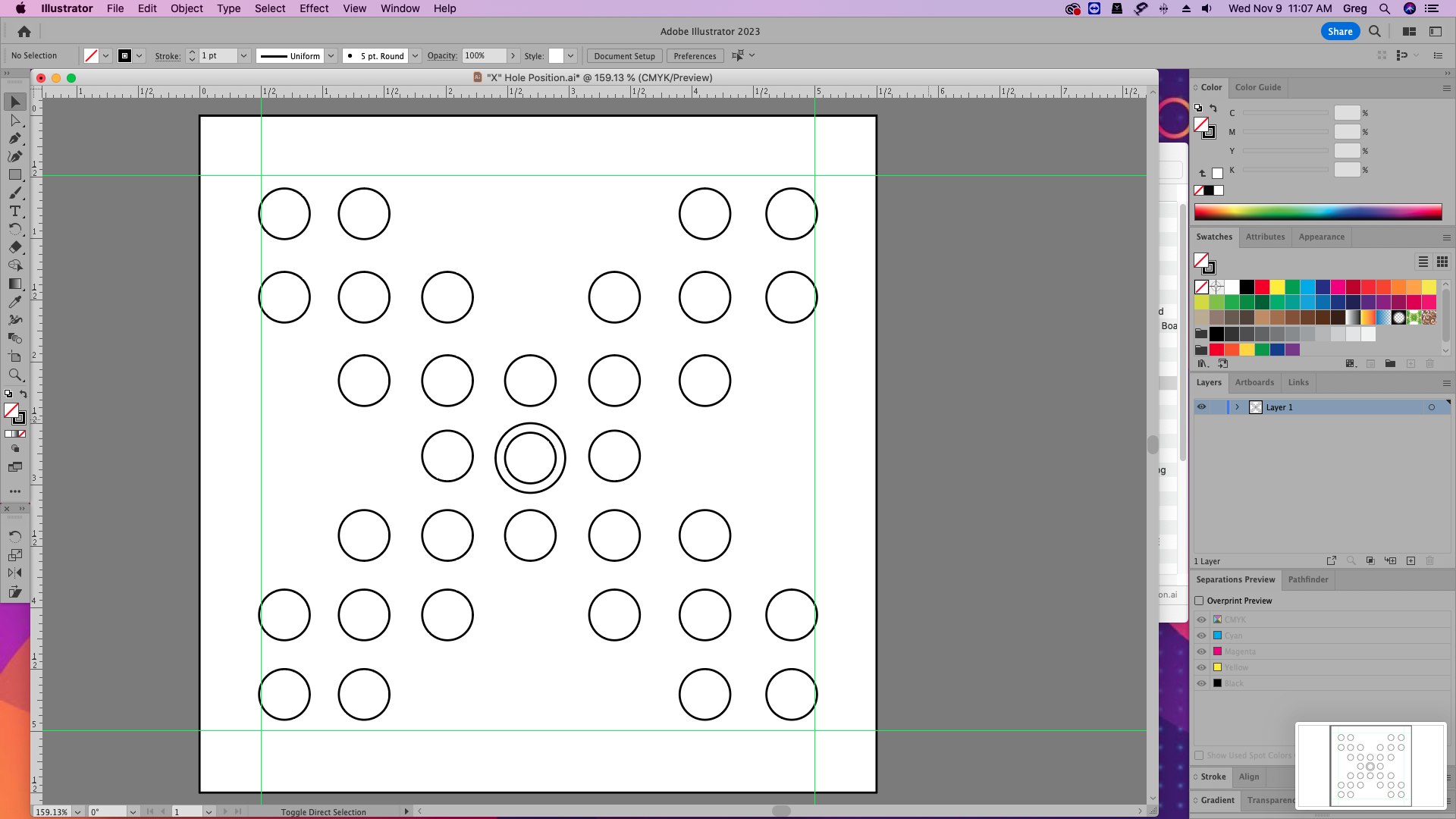Open the variable width profile dropdown
This screenshot has height=819, width=1456.
[331, 55]
